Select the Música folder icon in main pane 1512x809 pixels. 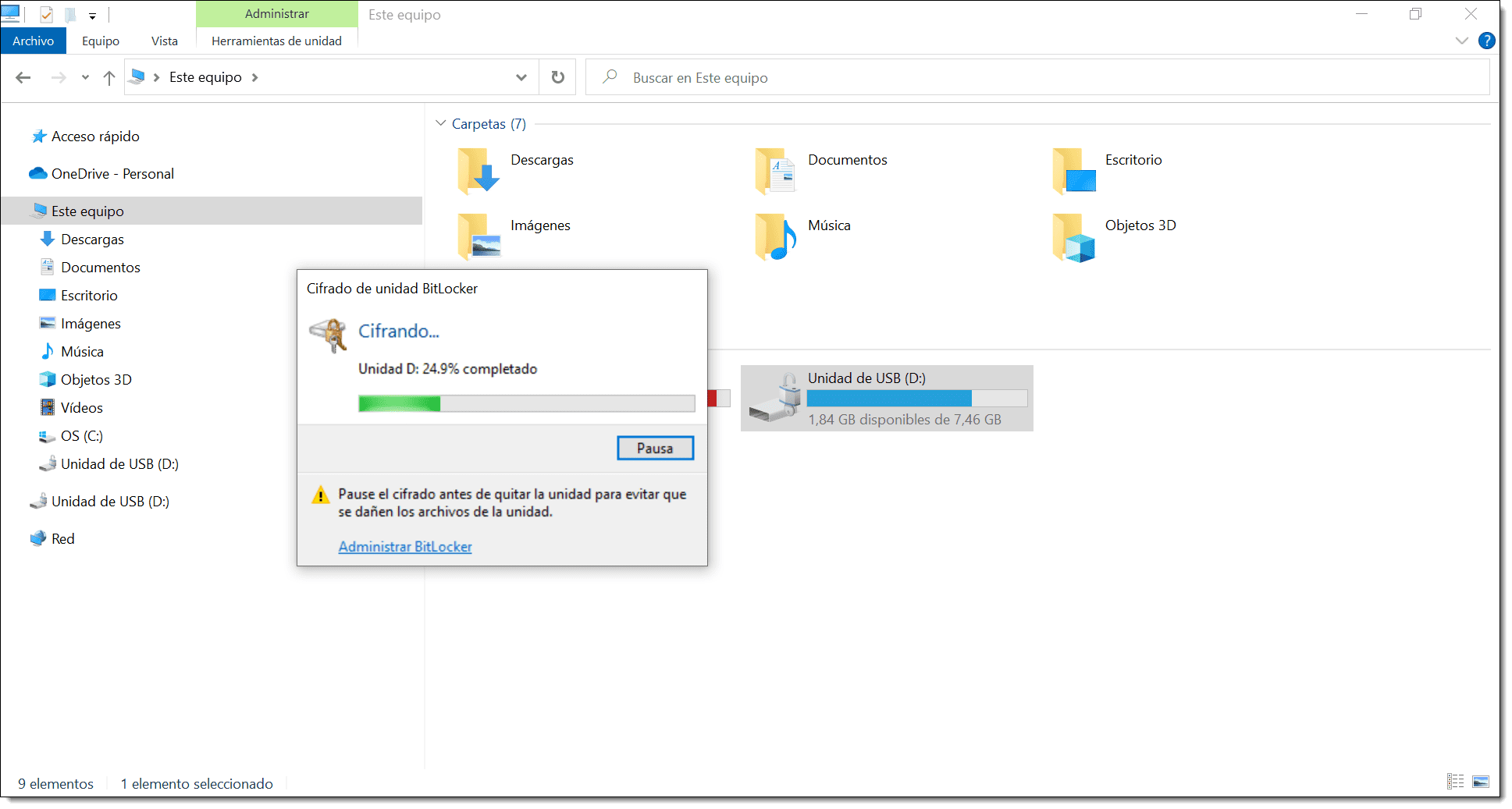(x=775, y=236)
